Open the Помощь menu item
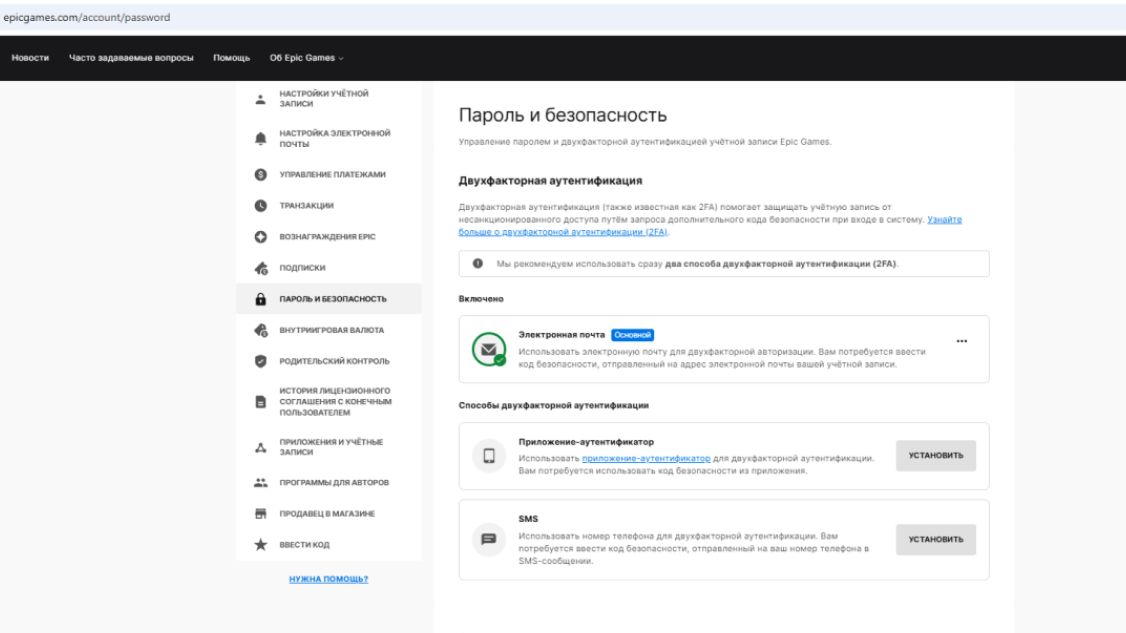Viewport: 1126px width, 633px height. point(231,58)
